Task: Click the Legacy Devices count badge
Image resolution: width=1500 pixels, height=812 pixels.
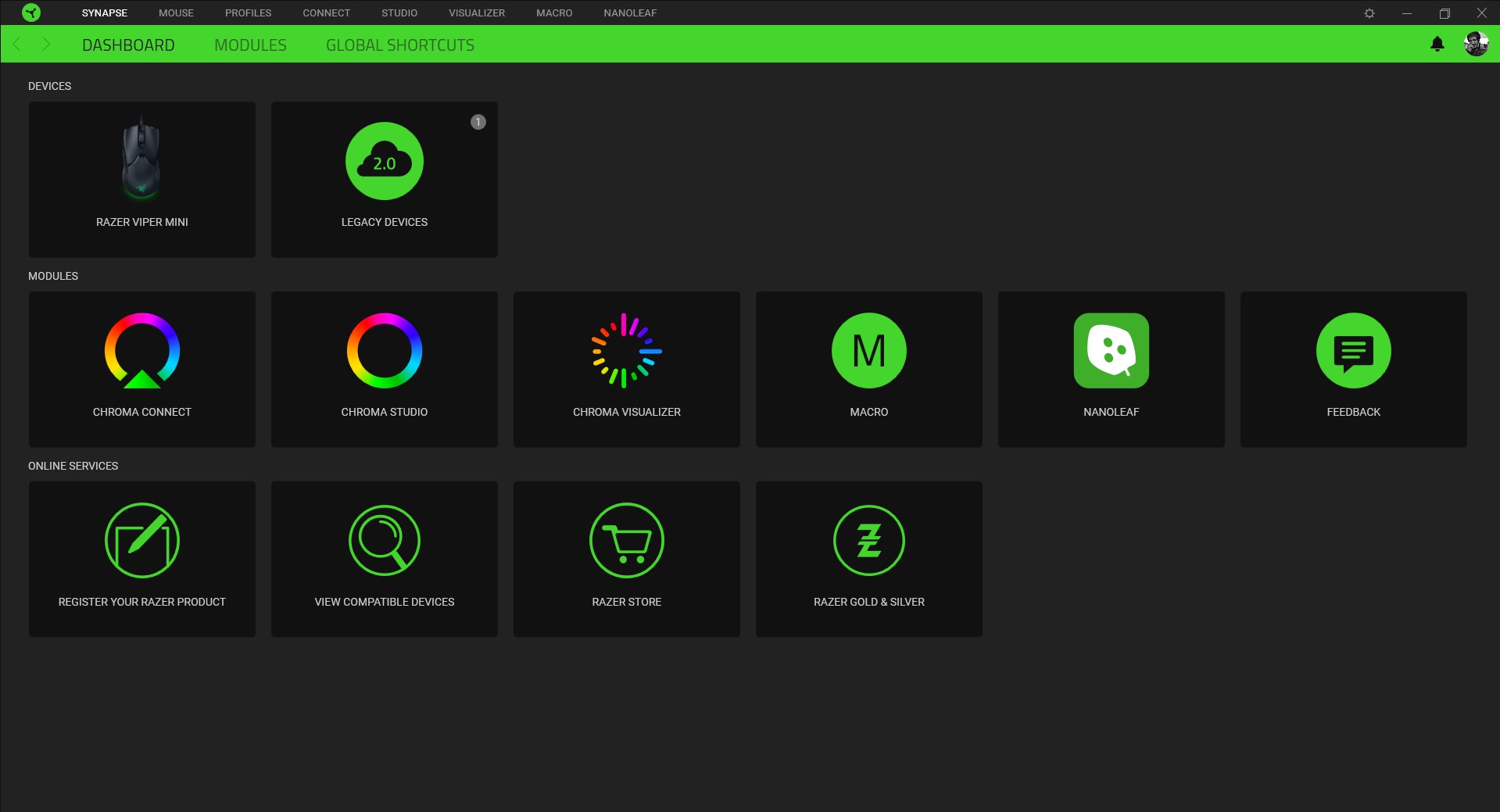Action: point(478,122)
